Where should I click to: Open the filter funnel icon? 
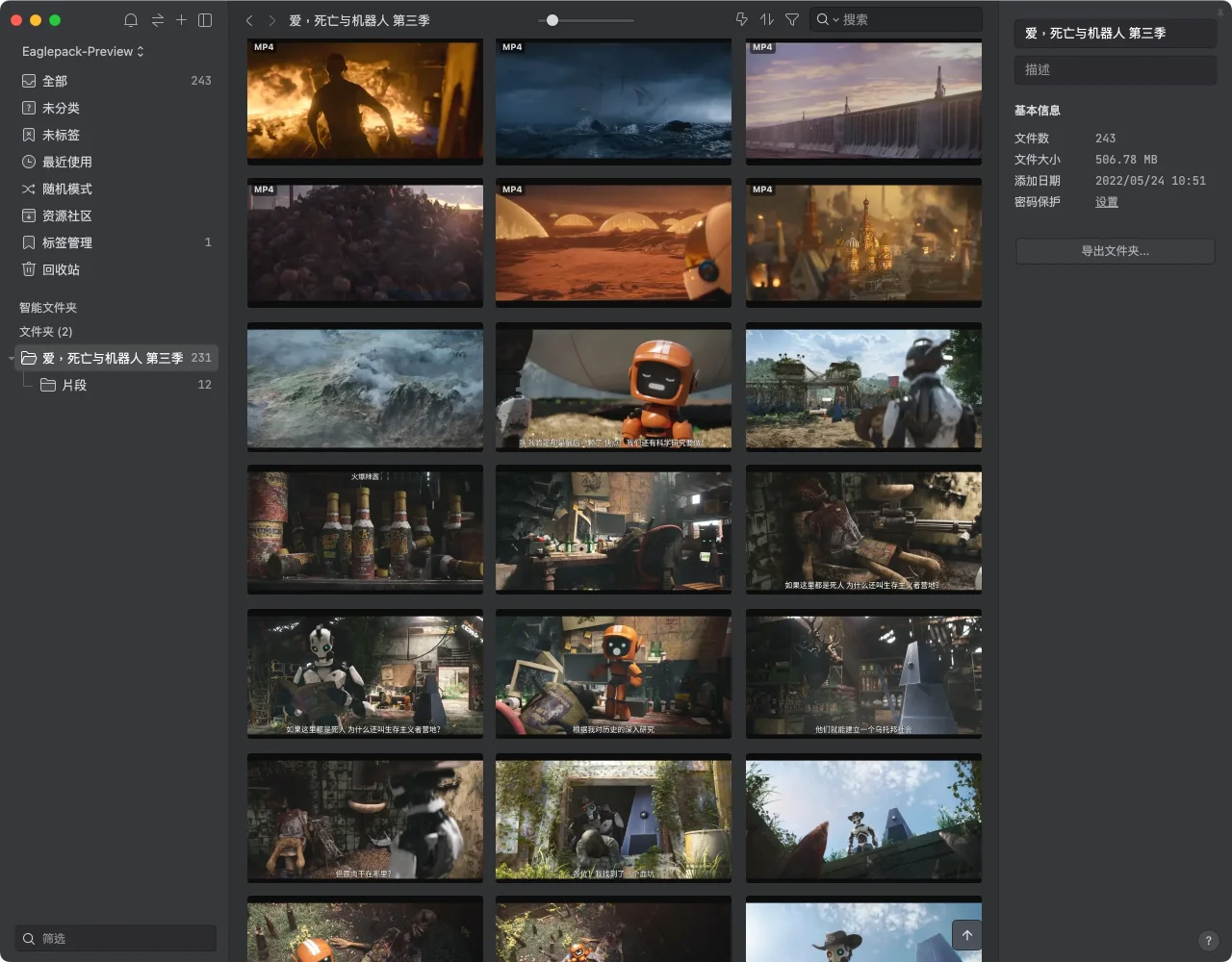[x=792, y=19]
